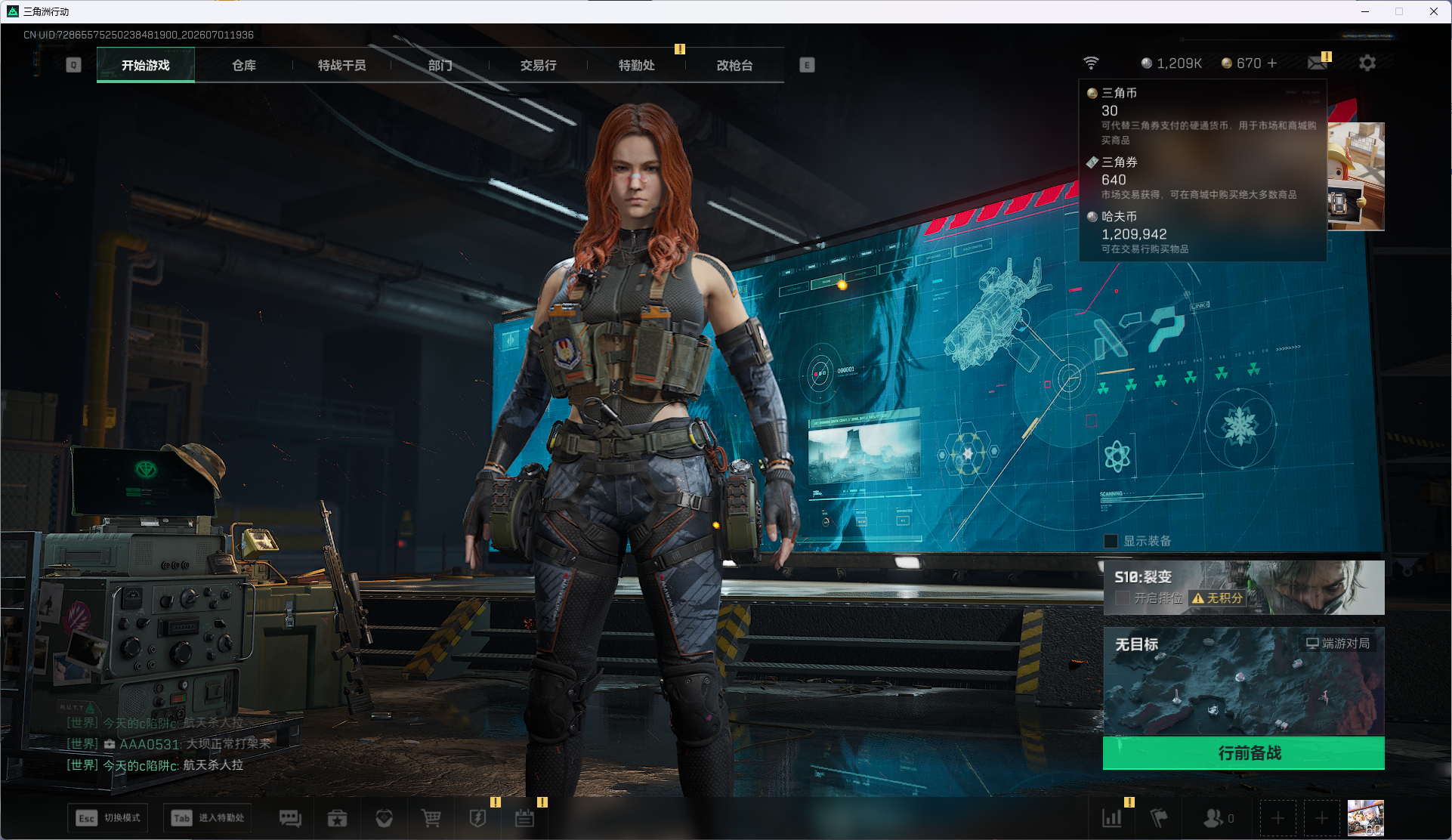
Task: Open the 仓库 tab
Action: [244, 65]
